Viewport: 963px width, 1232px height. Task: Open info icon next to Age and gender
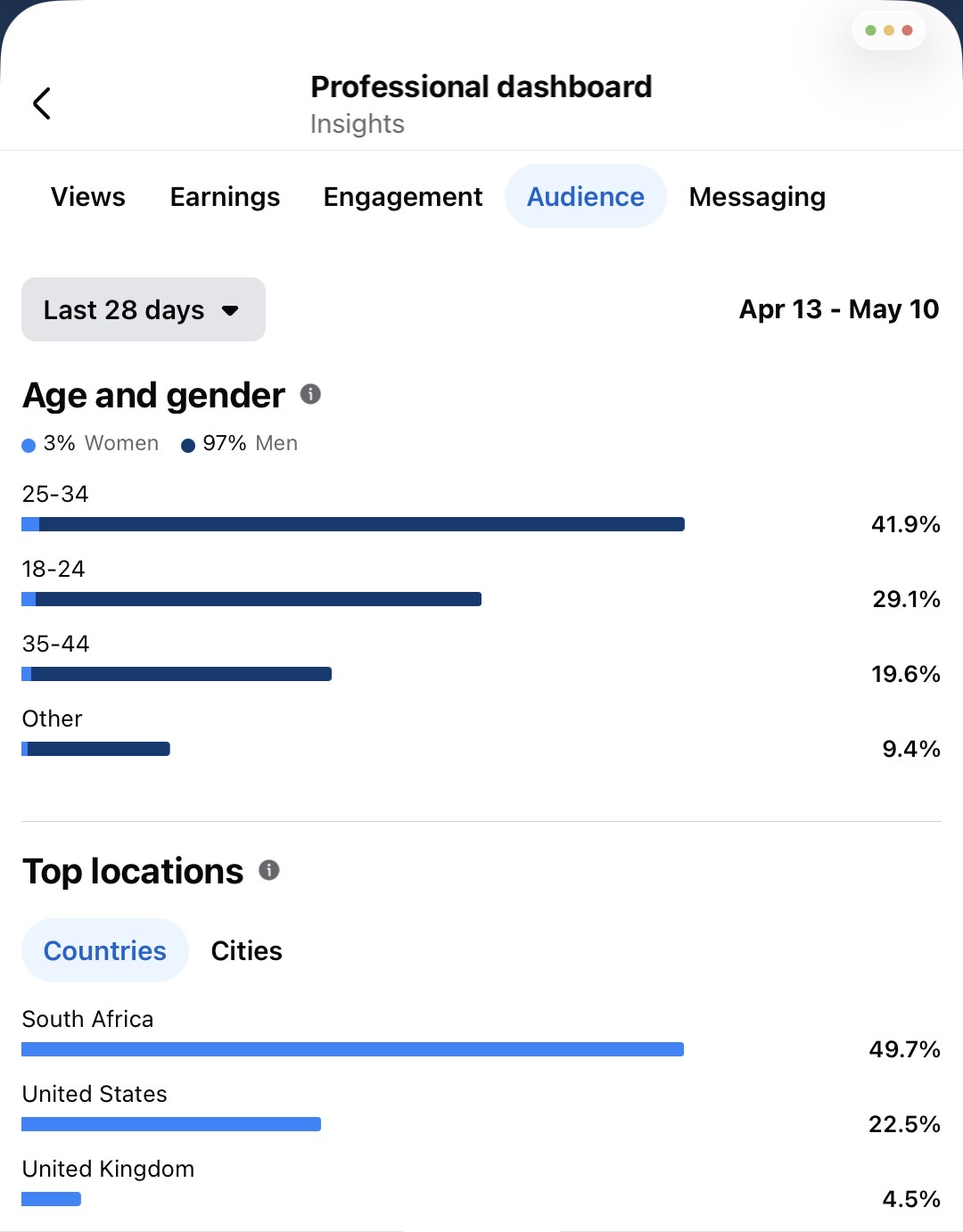[310, 394]
